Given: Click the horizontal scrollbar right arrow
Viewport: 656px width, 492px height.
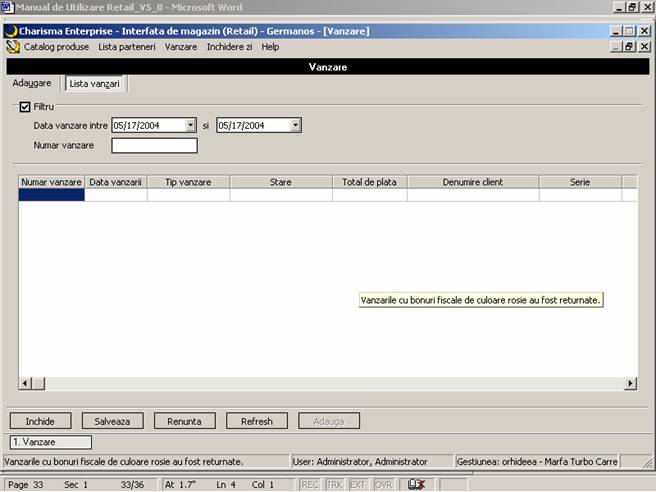Looking at the screenshot, I should (630, 383).
